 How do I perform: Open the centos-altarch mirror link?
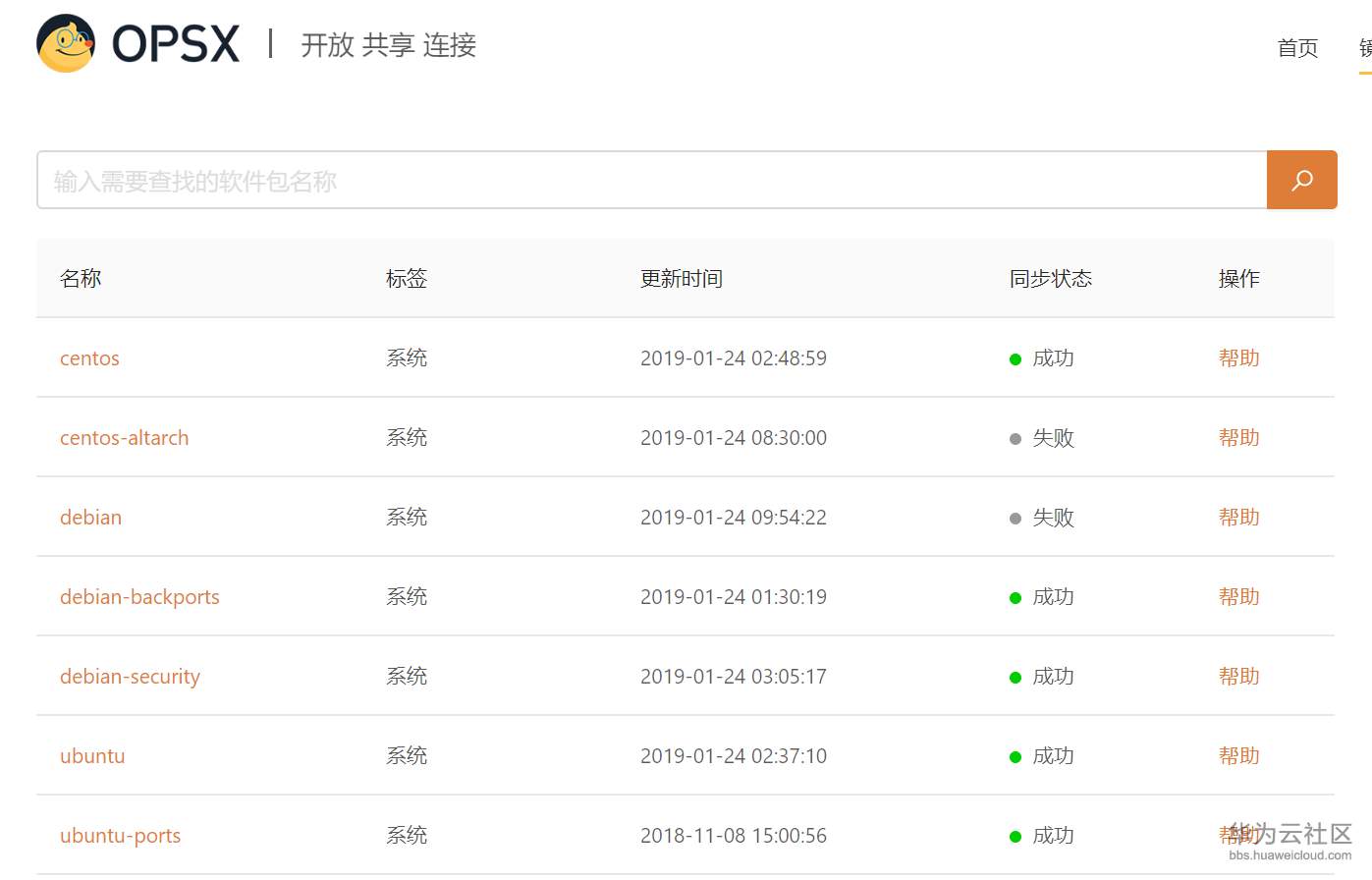(124, 438)
